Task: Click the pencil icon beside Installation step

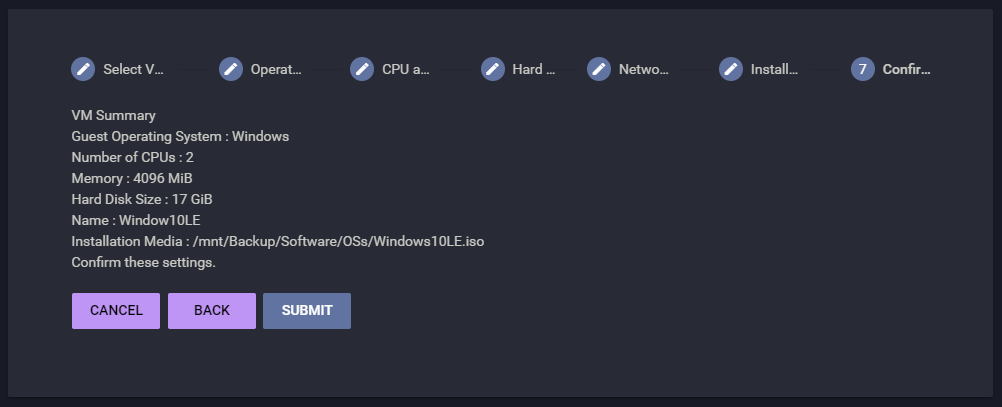Action: coord(731,69)
